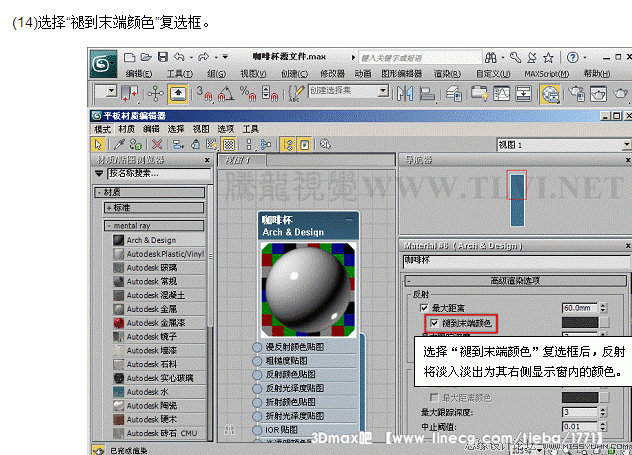Open the 视图 1 view dropdown
The width and height of the screenshot is (632, 455).
626,145
